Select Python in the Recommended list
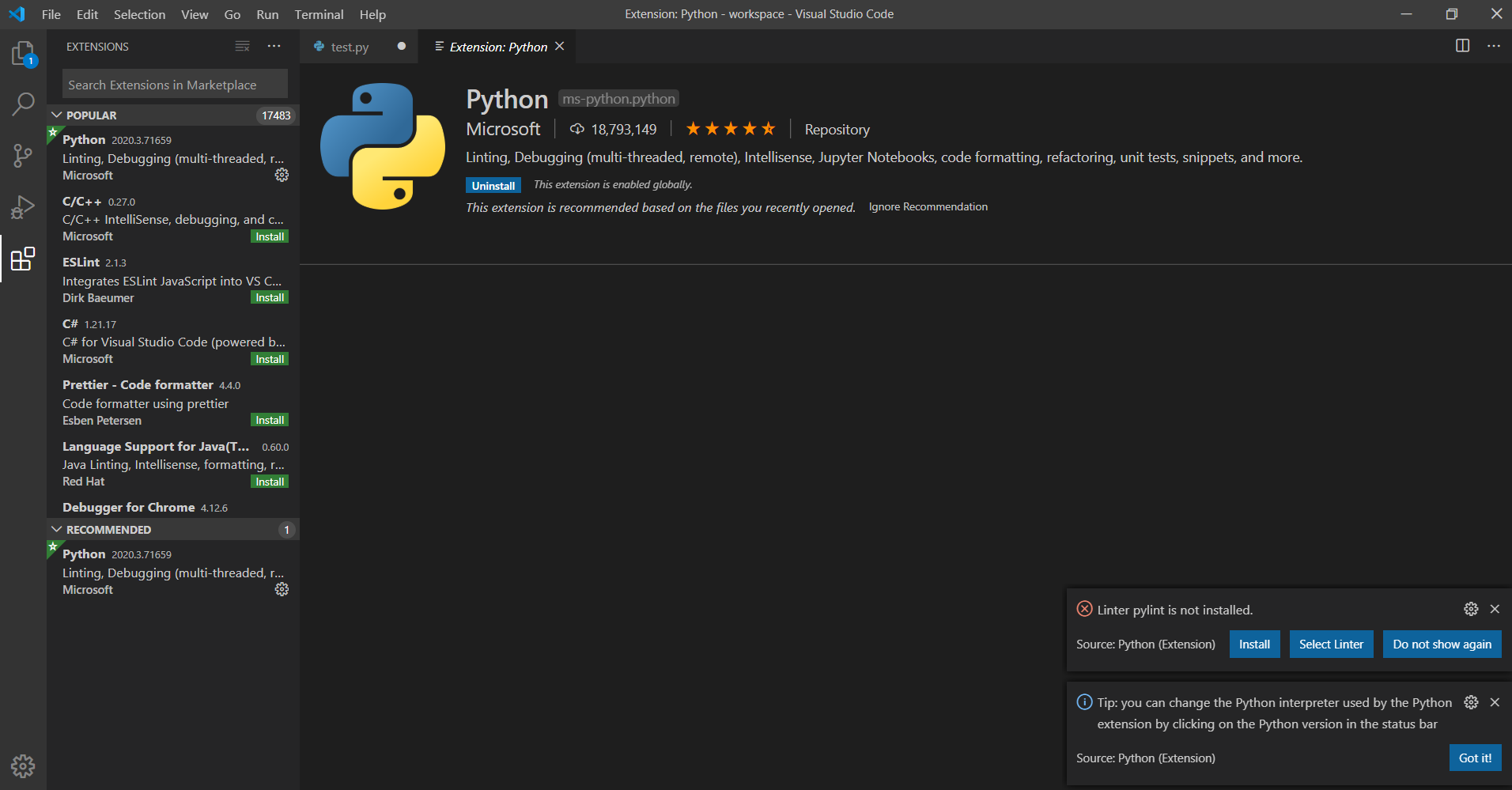This screenshot has width=1512, height=790. coord(173,571)
